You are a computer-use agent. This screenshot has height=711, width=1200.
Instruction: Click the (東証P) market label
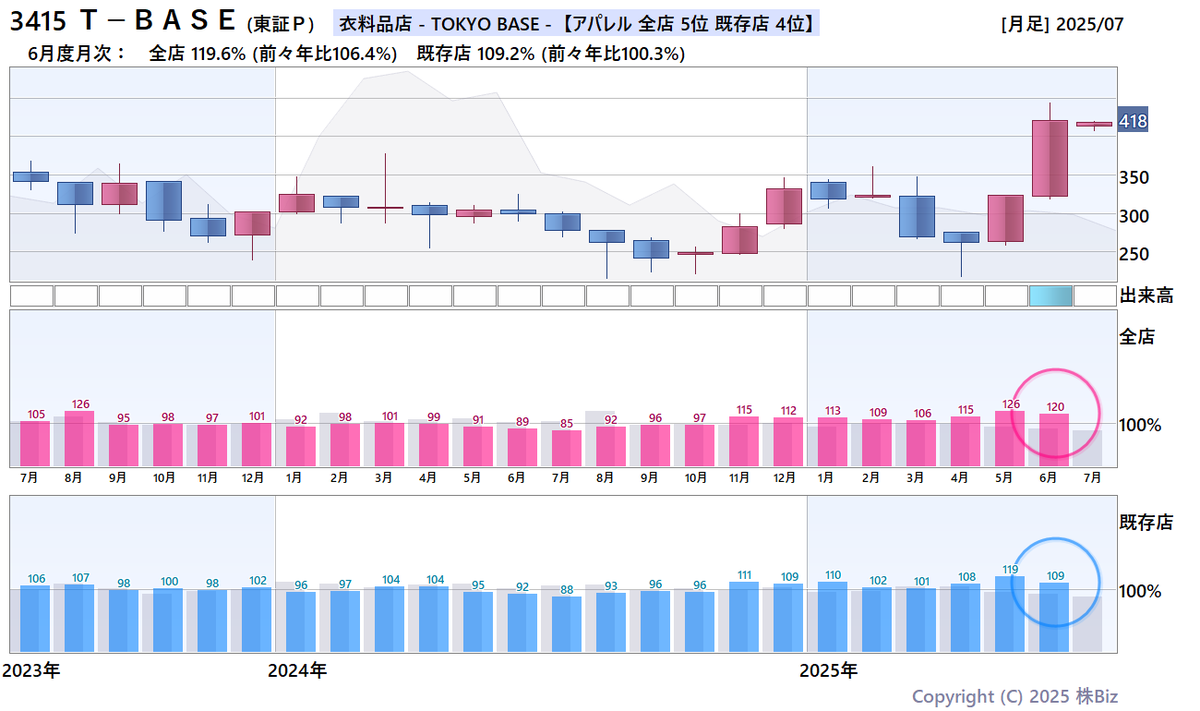pyautogui.click(x=282, y=24)
